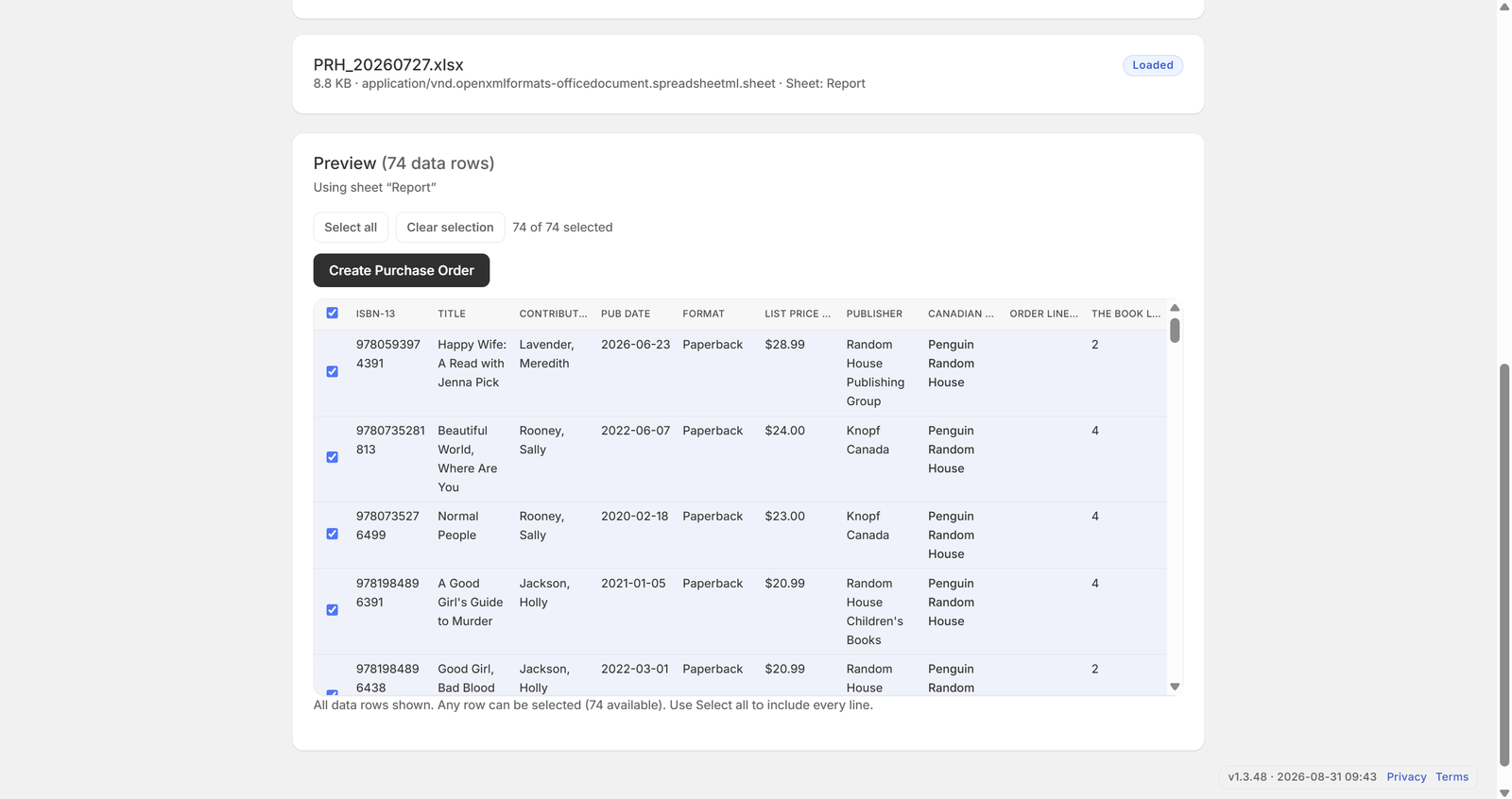Uncheck the Normal People row checkbox
The height and width of the screenshot is (799, 1512).
click(332, 534)
